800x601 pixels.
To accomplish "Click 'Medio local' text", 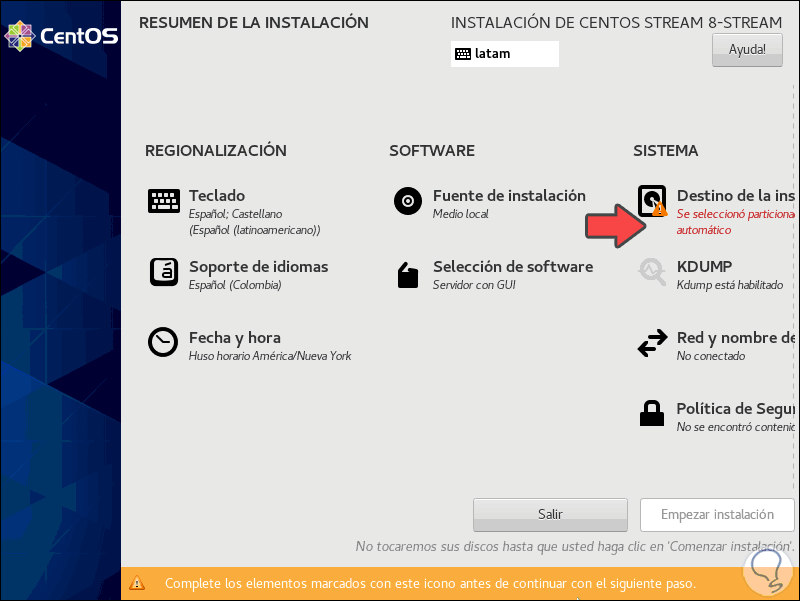I will tap(460, 214).
